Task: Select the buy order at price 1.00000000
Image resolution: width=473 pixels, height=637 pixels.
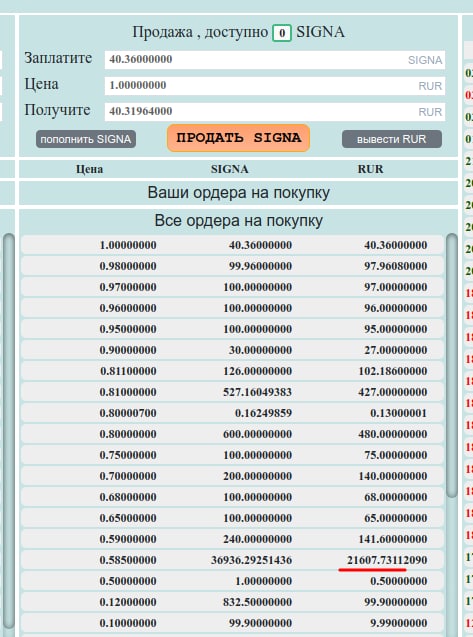Action: pos(232,245)
